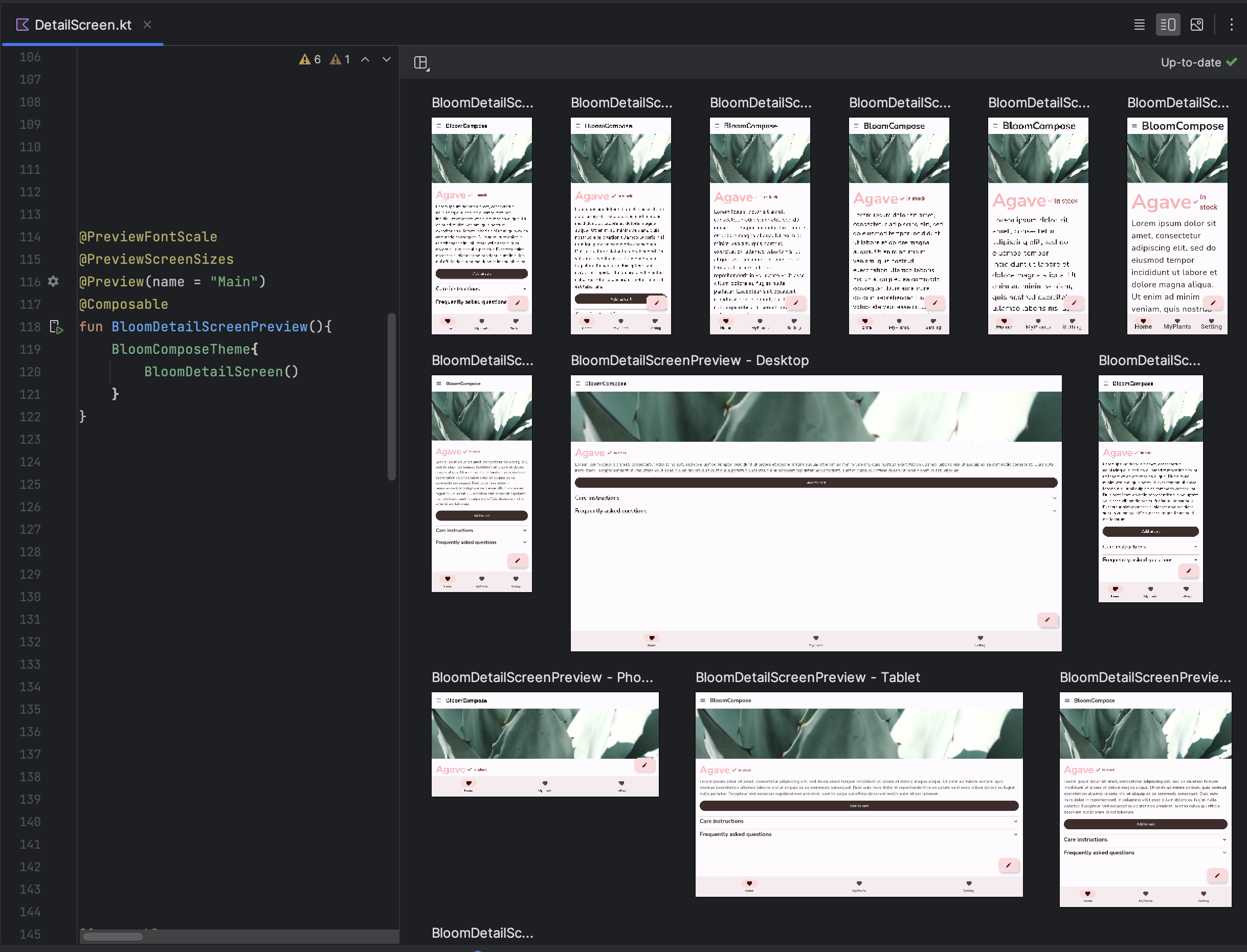Click the split editor view icon
The height and width of the screenshot is (952, 1247).
1167,25
